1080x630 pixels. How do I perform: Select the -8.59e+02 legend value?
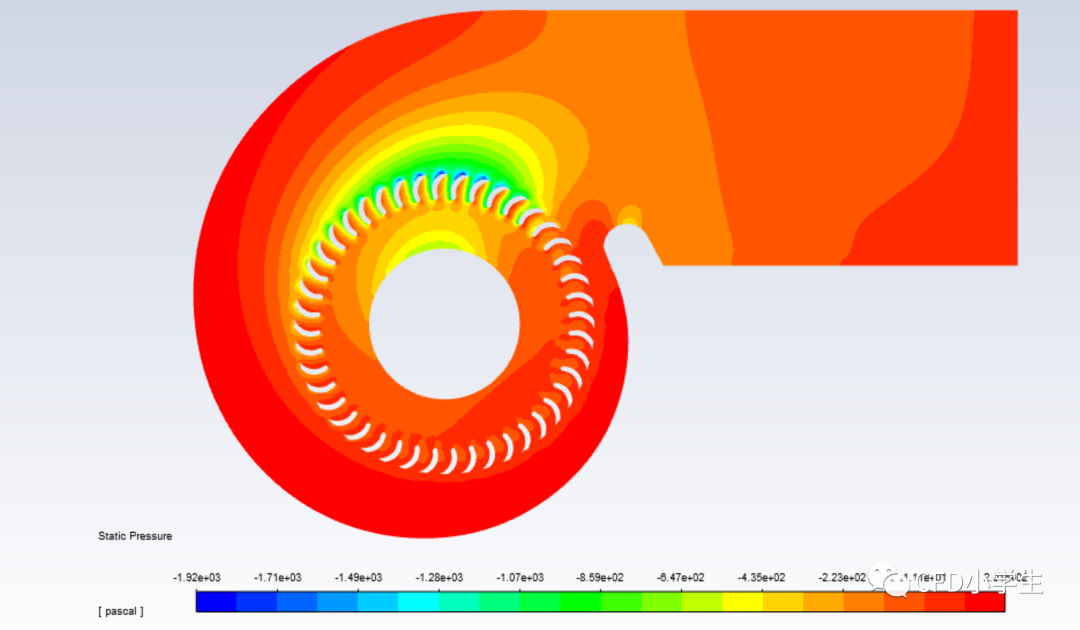600,578
